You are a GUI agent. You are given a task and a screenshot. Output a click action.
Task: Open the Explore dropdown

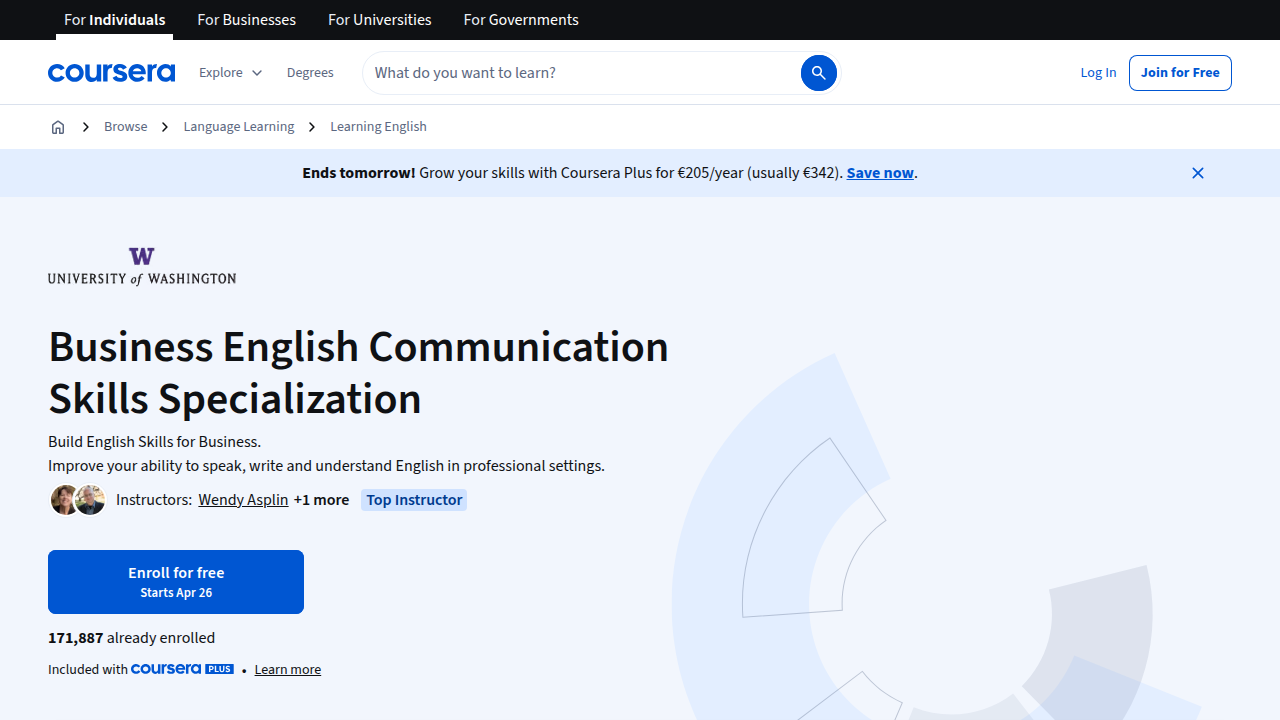point(229,72)
